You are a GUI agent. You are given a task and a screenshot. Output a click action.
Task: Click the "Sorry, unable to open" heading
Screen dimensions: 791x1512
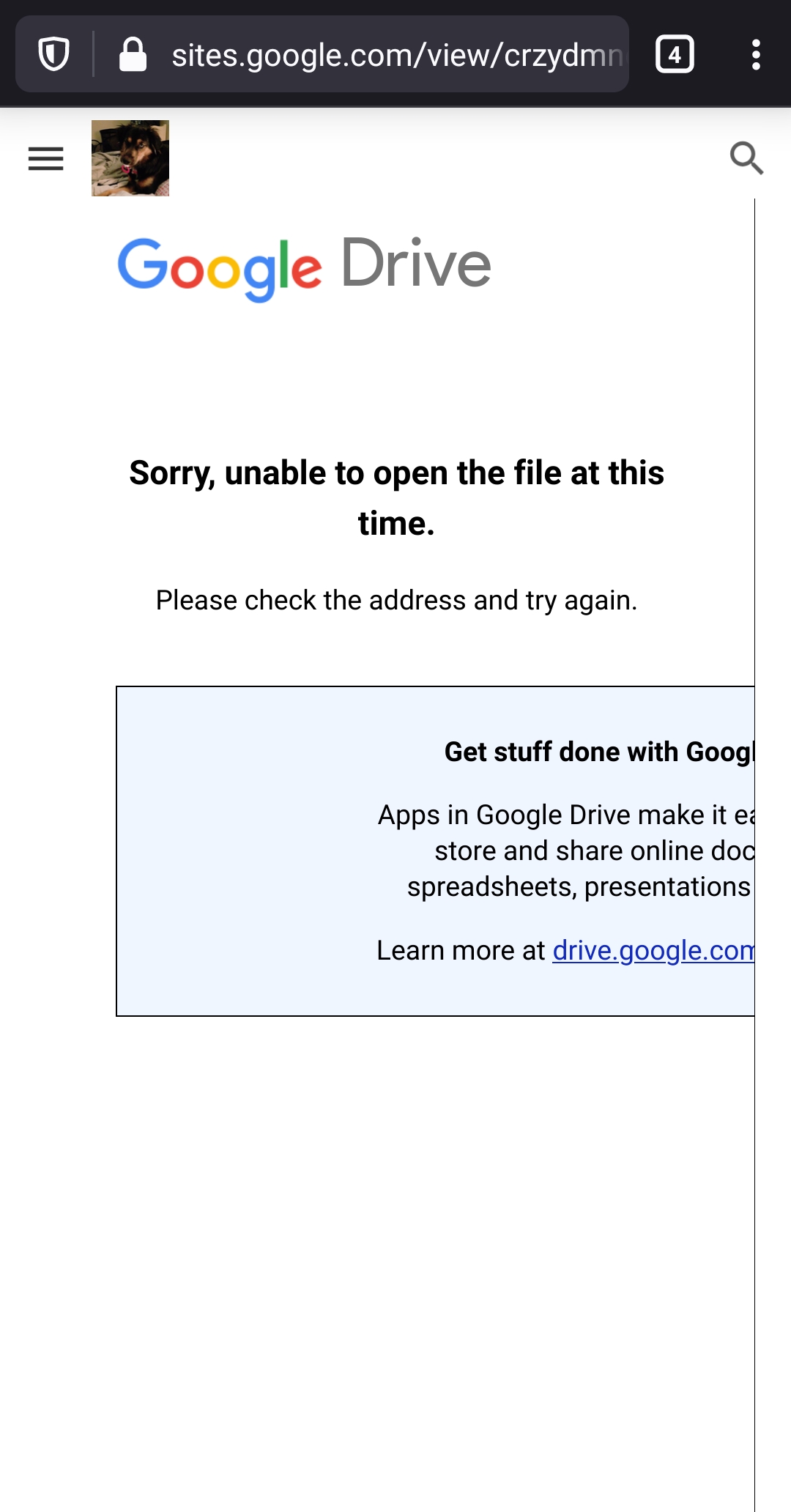click(x=396, y=473)
